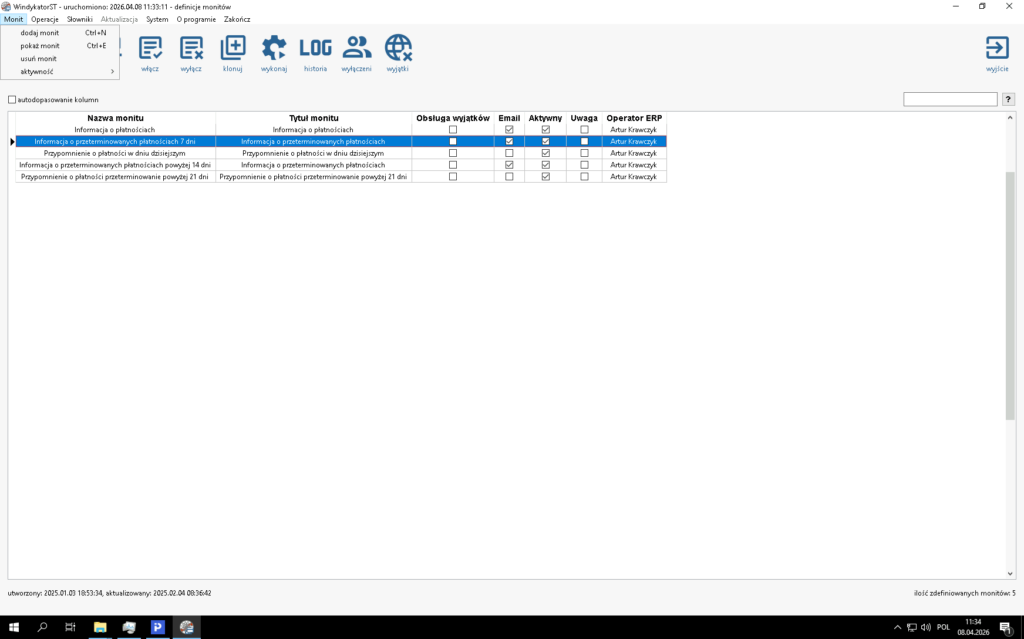The height and width of the screenshot is (639, 1024).
Task: Toggle Email checkbox for 'Przypomnienie o płatności w dniu dzisiejszym'
Action: click(x=509, y=153)
